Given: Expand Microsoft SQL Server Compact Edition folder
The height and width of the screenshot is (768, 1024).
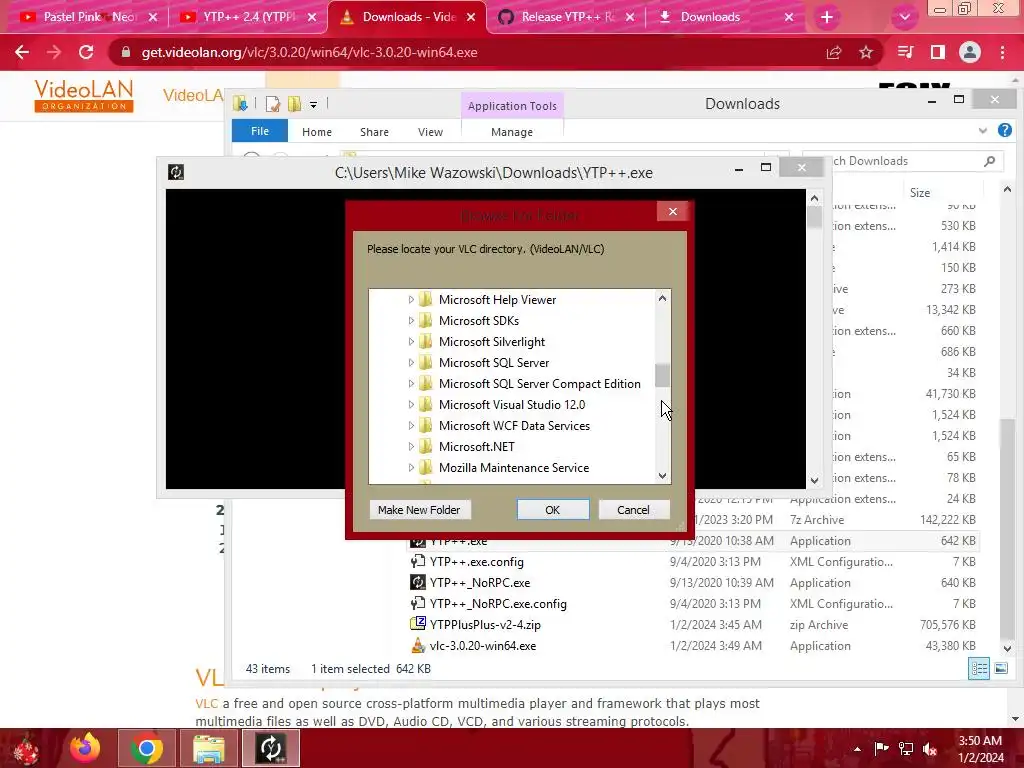Looking at the screenshot, I should coord(411,383).
